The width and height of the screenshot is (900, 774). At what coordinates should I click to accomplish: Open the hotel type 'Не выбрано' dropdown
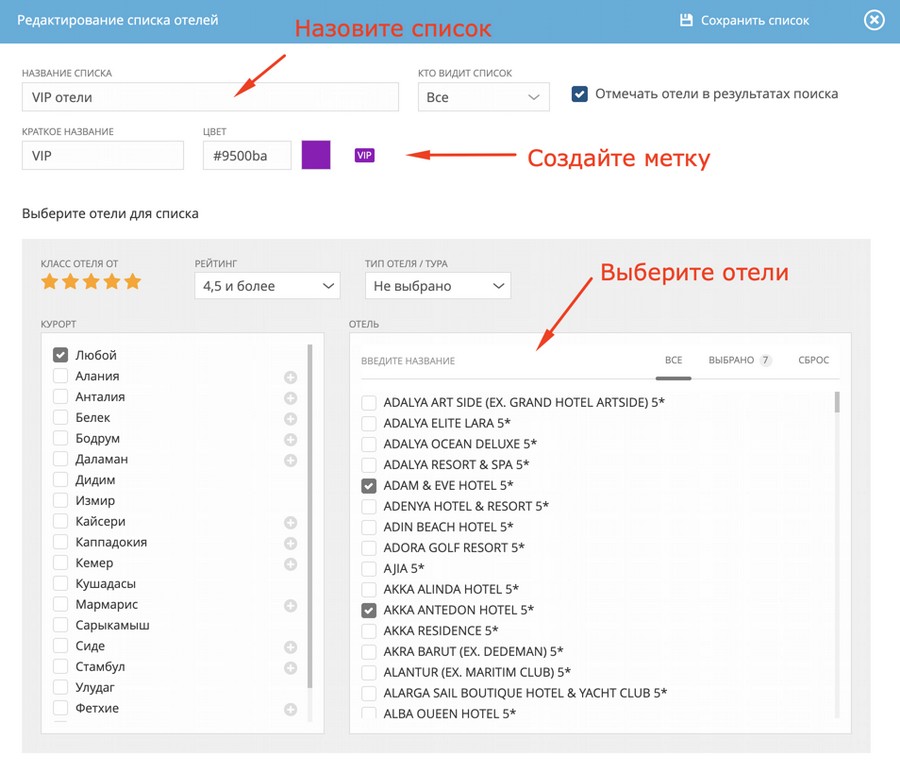coord(437,285)
